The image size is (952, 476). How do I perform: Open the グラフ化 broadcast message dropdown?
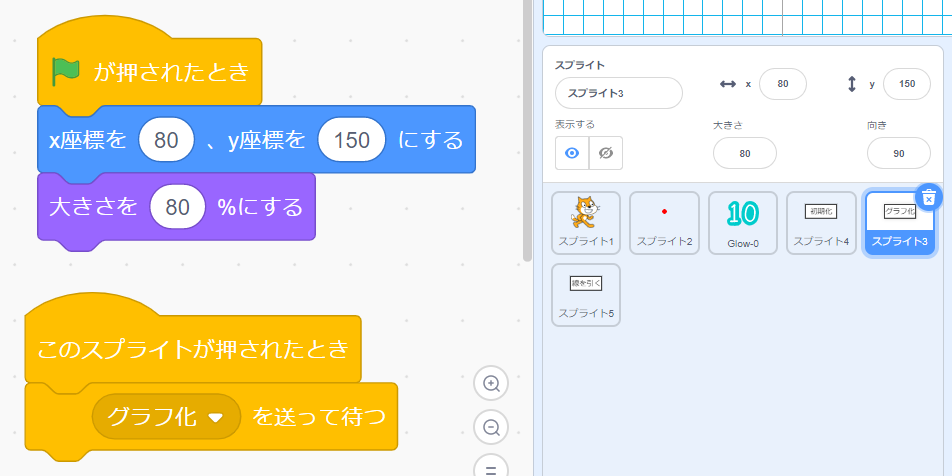(166, 416)
